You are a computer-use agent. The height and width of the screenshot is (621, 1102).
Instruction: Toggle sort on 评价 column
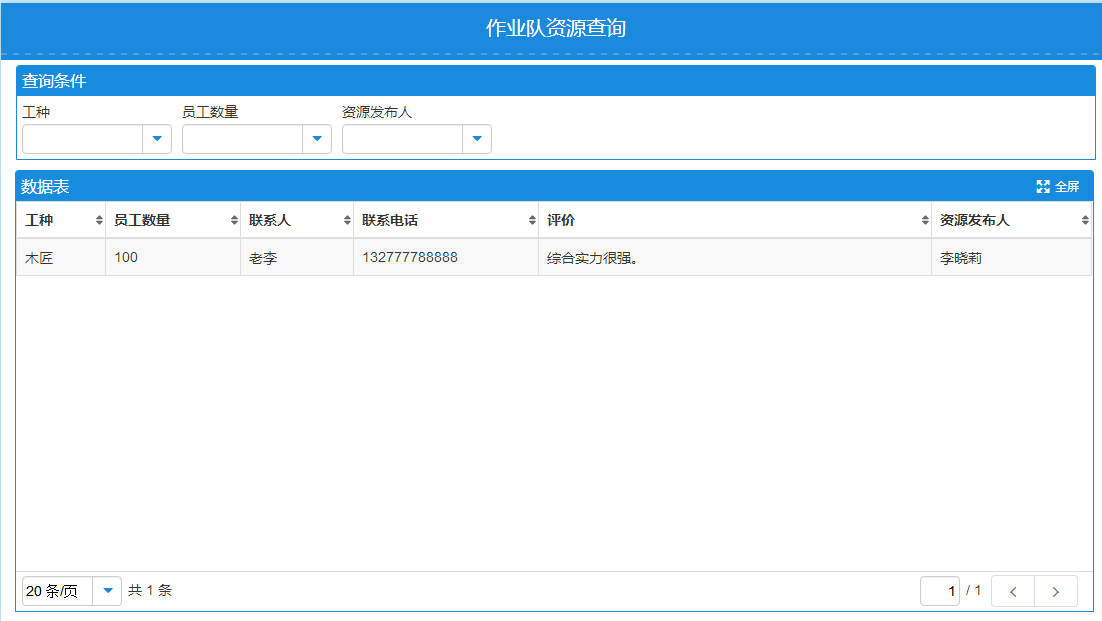point(925,220)
